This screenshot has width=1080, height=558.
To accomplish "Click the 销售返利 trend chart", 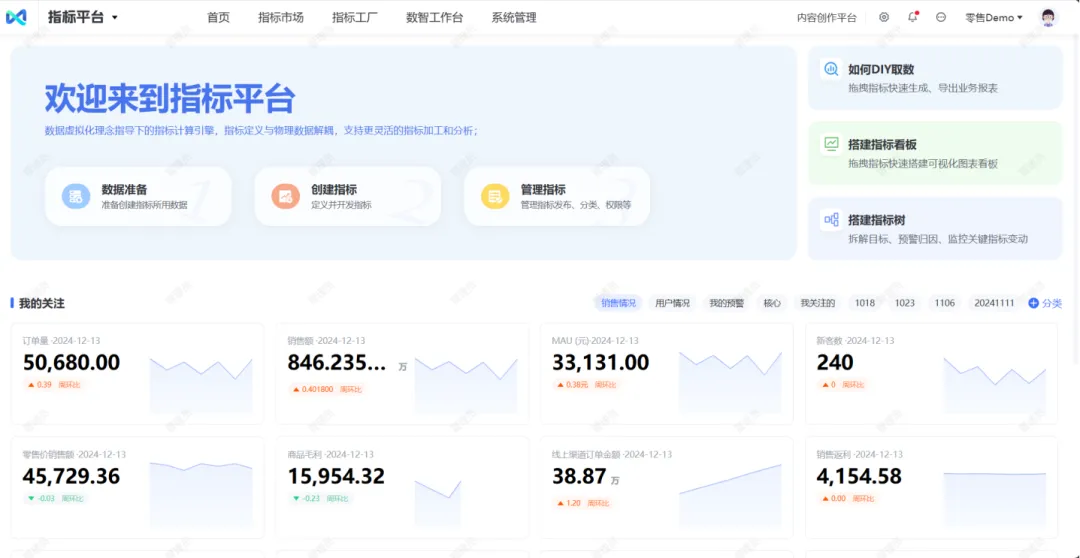I will click(x=995, y=499).
